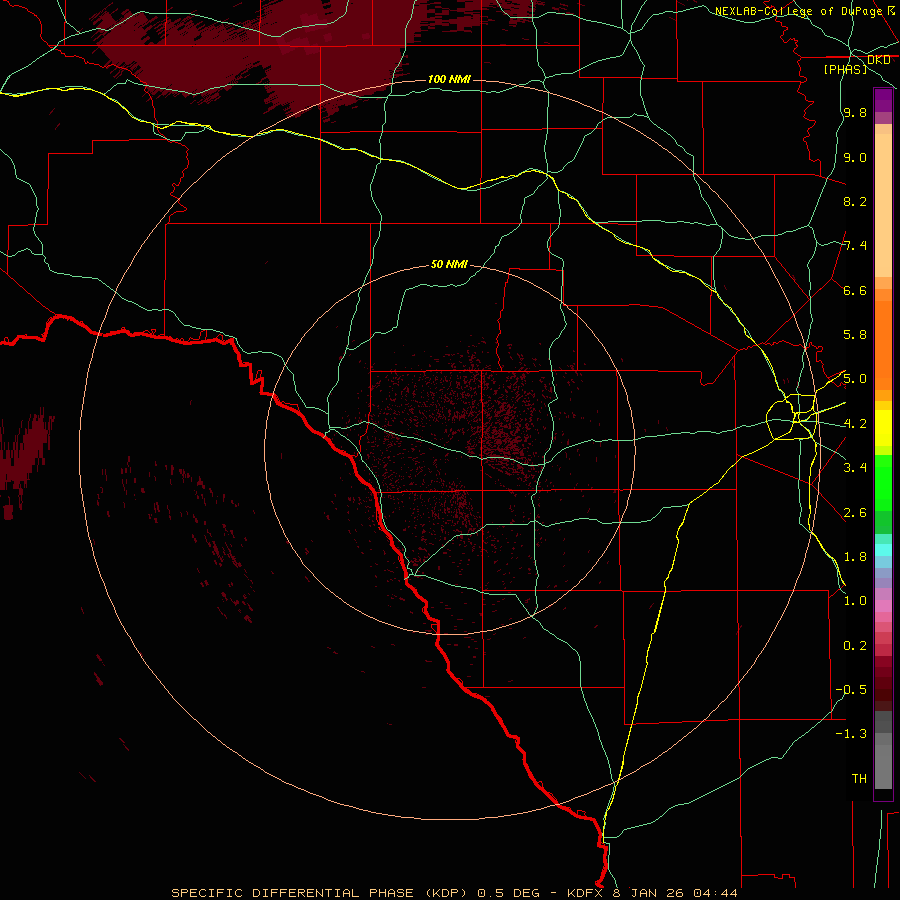
Task: Click the 8.2 scale value
Action: (855, 201)
